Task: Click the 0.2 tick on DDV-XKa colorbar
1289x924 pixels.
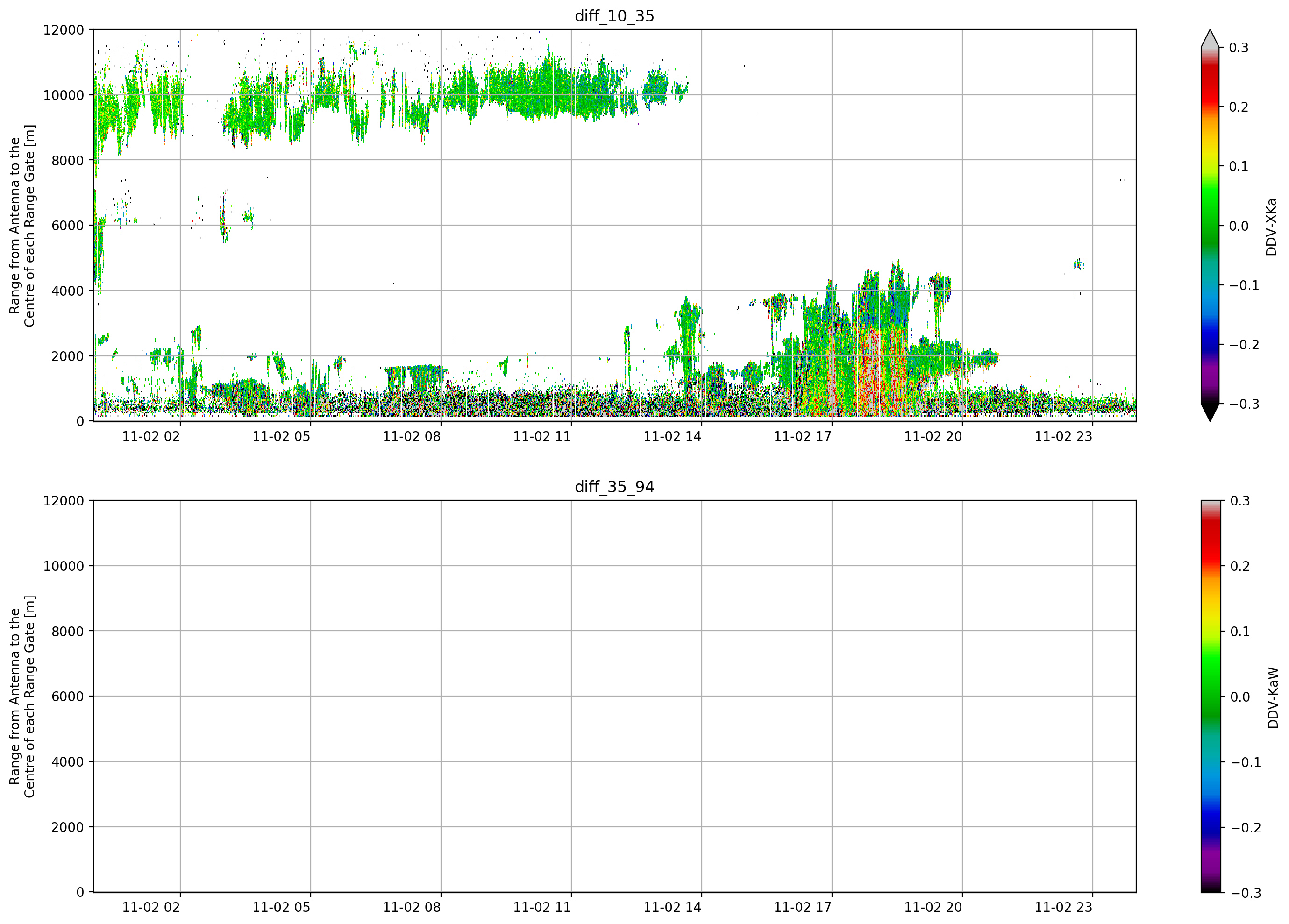Action: click(1239, 107)
